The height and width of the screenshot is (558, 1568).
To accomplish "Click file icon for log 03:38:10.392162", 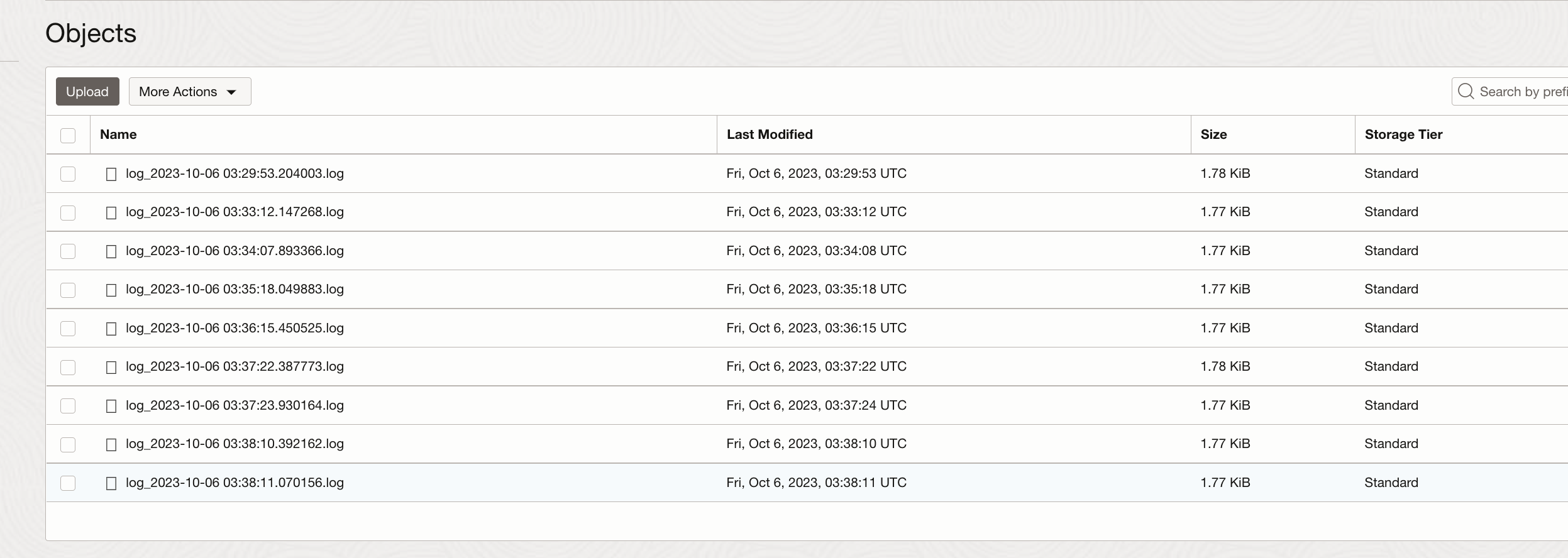I will click(x=111, y=444).
